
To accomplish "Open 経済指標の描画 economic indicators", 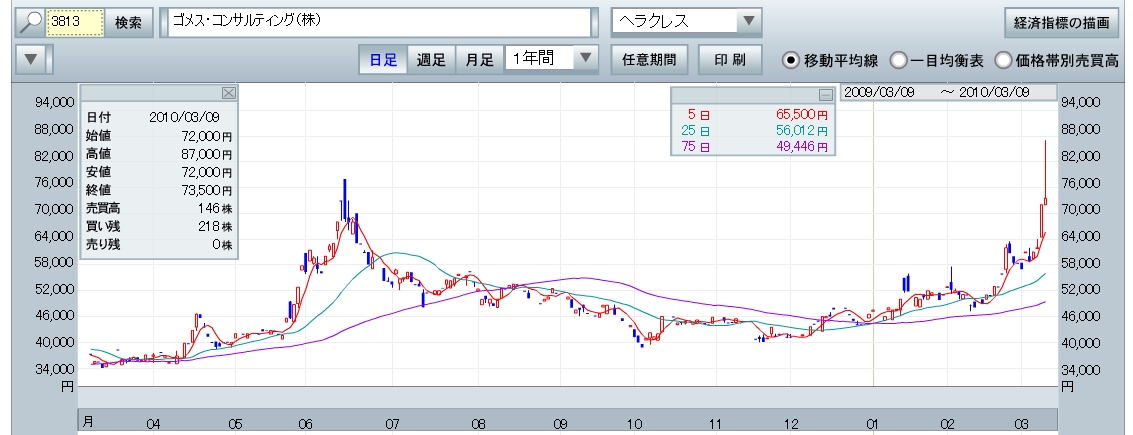I will pos(1060,22).
